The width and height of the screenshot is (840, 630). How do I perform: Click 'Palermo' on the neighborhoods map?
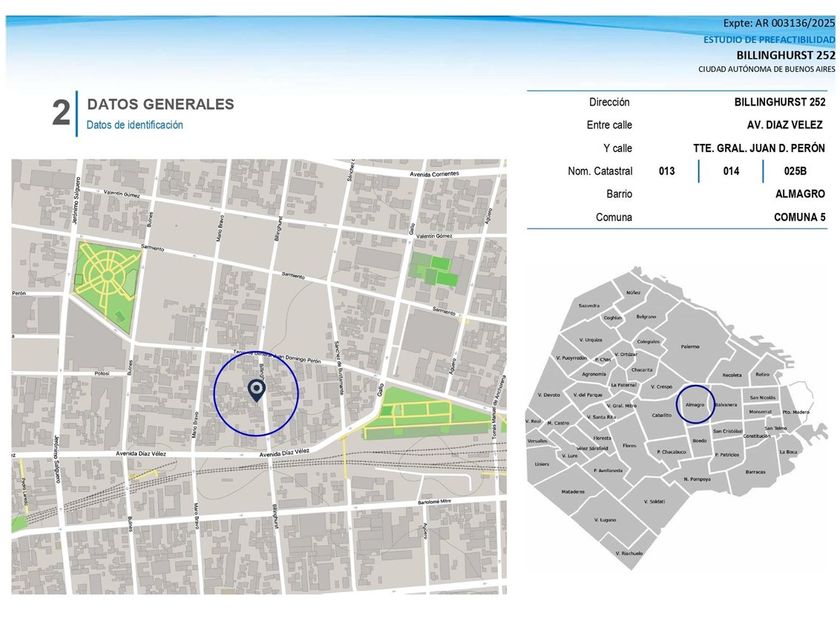click(x=690, y=347)
